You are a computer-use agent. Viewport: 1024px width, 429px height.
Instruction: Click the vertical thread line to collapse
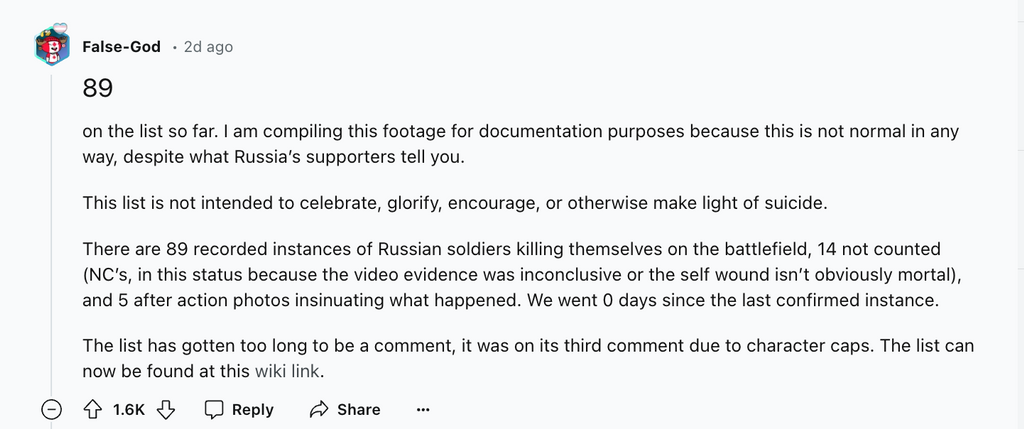(52, 230)
